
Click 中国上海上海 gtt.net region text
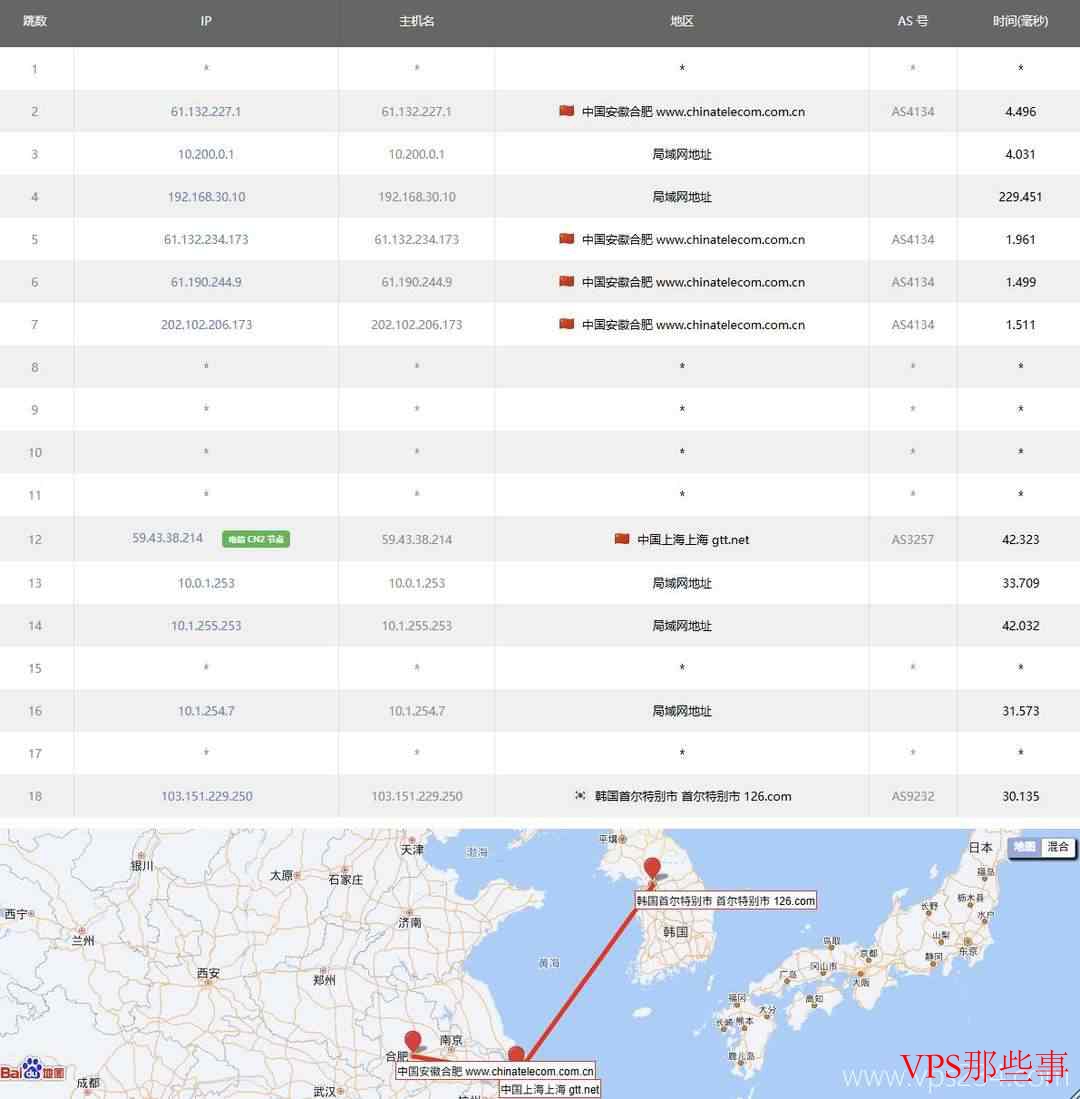coord(693,540)
